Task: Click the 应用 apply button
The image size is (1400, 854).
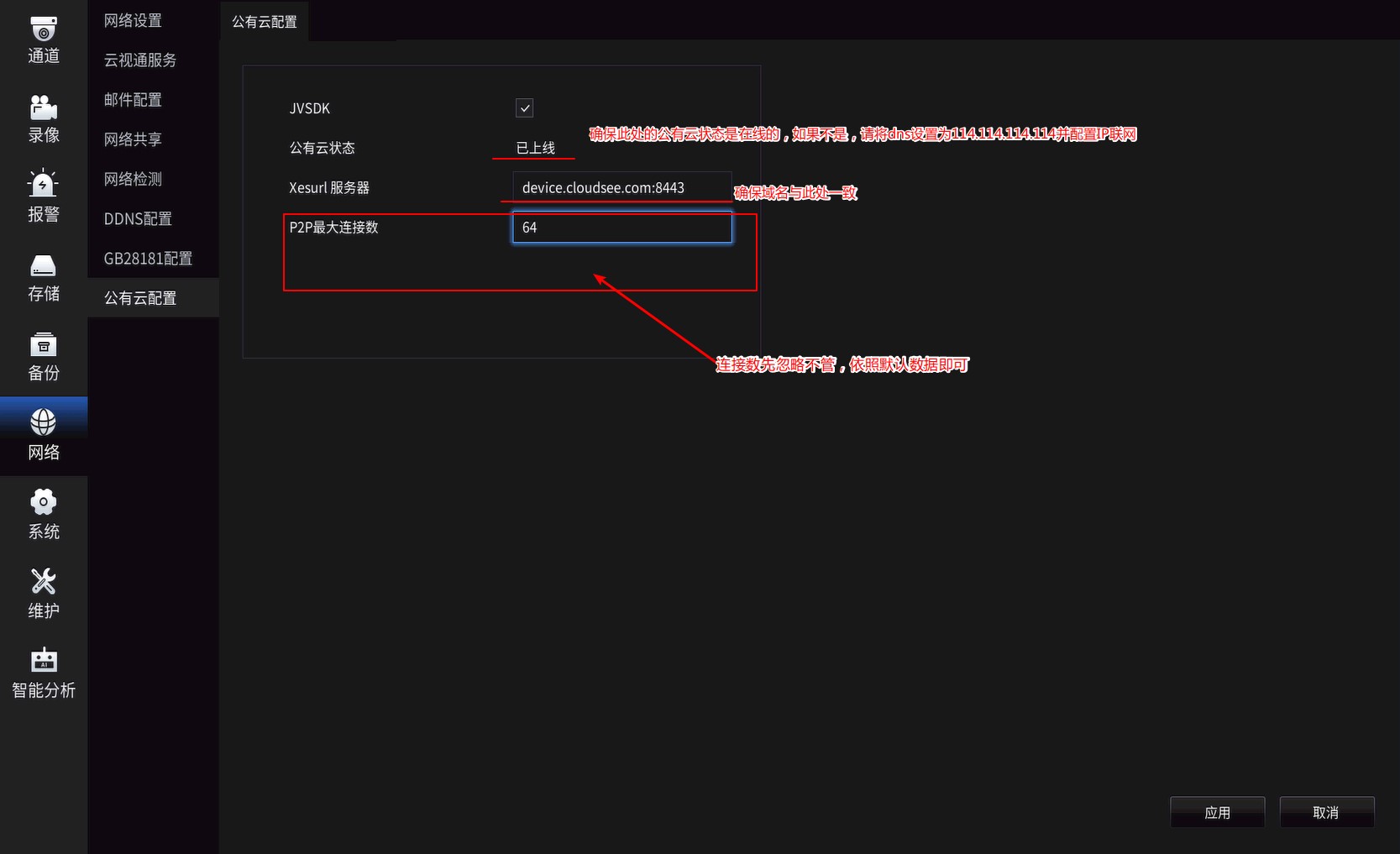Action: point(1217,812)
